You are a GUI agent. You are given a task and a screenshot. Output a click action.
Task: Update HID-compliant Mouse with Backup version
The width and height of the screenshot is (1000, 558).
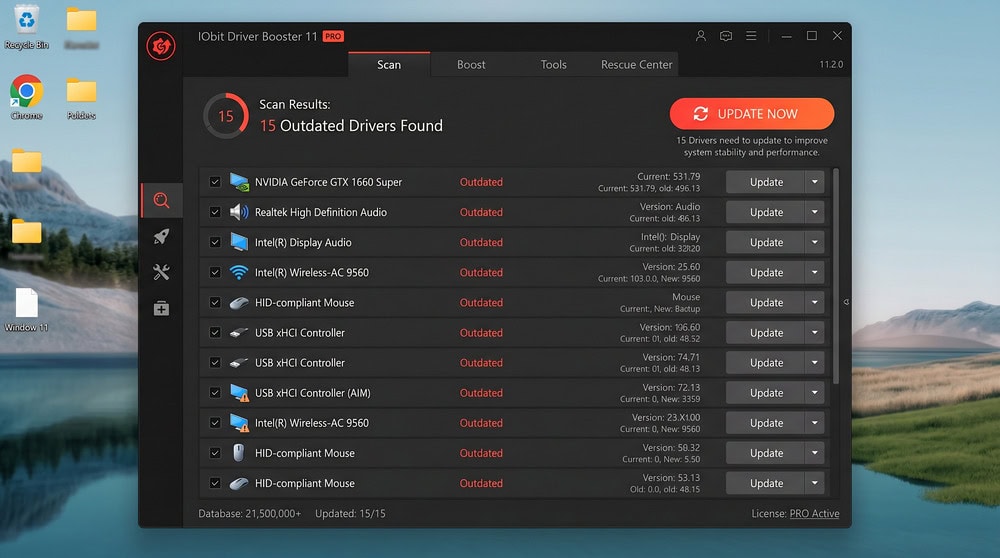(x=765, y=302)
